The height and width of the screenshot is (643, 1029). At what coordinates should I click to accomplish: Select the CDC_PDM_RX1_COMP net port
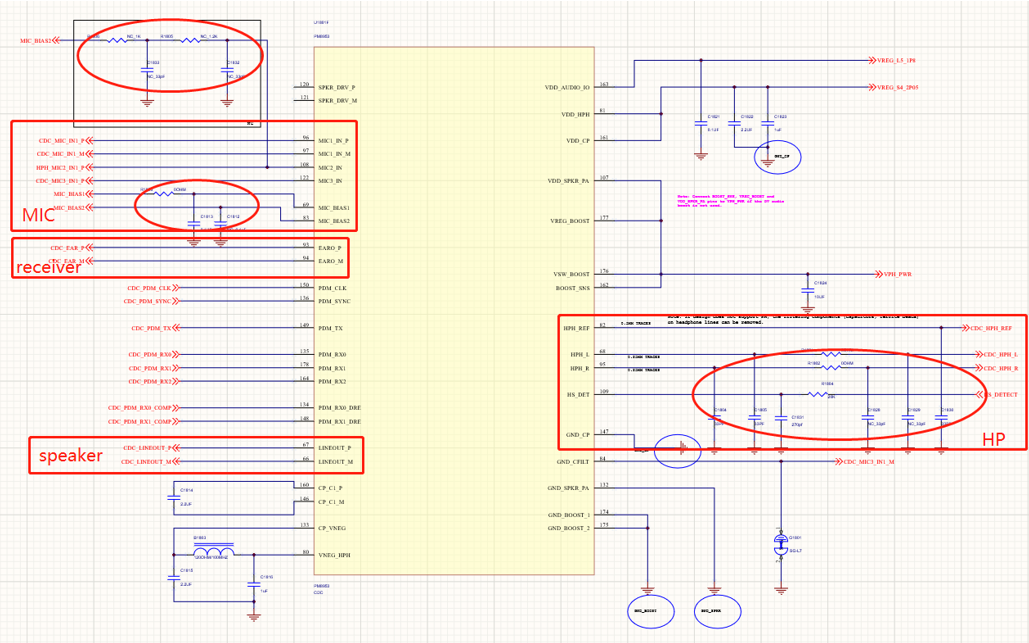[143, 422]
